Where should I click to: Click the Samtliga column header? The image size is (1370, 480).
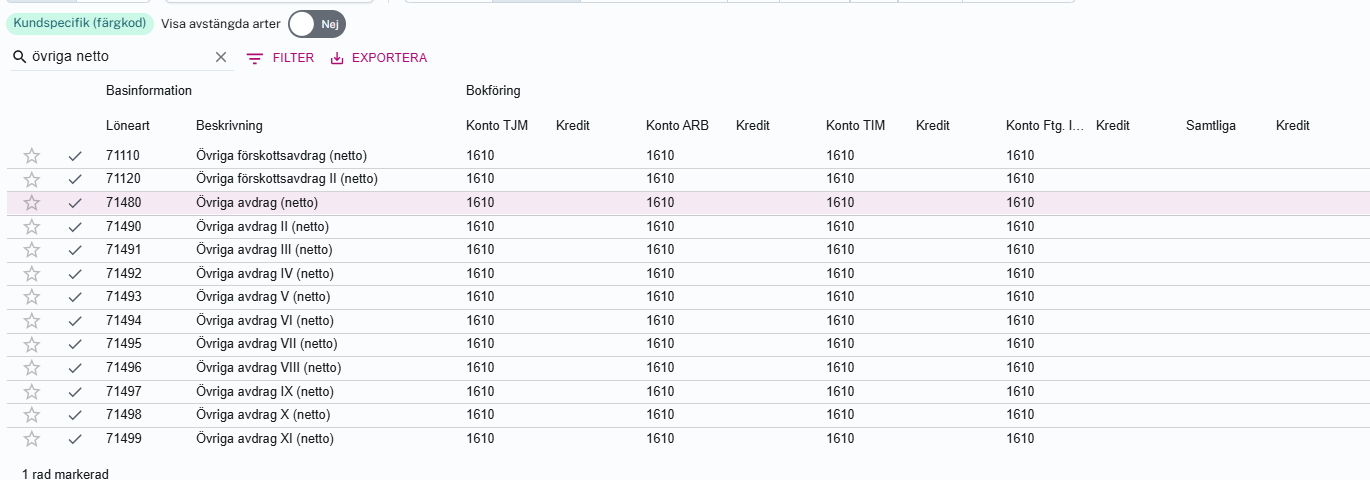1210,126
